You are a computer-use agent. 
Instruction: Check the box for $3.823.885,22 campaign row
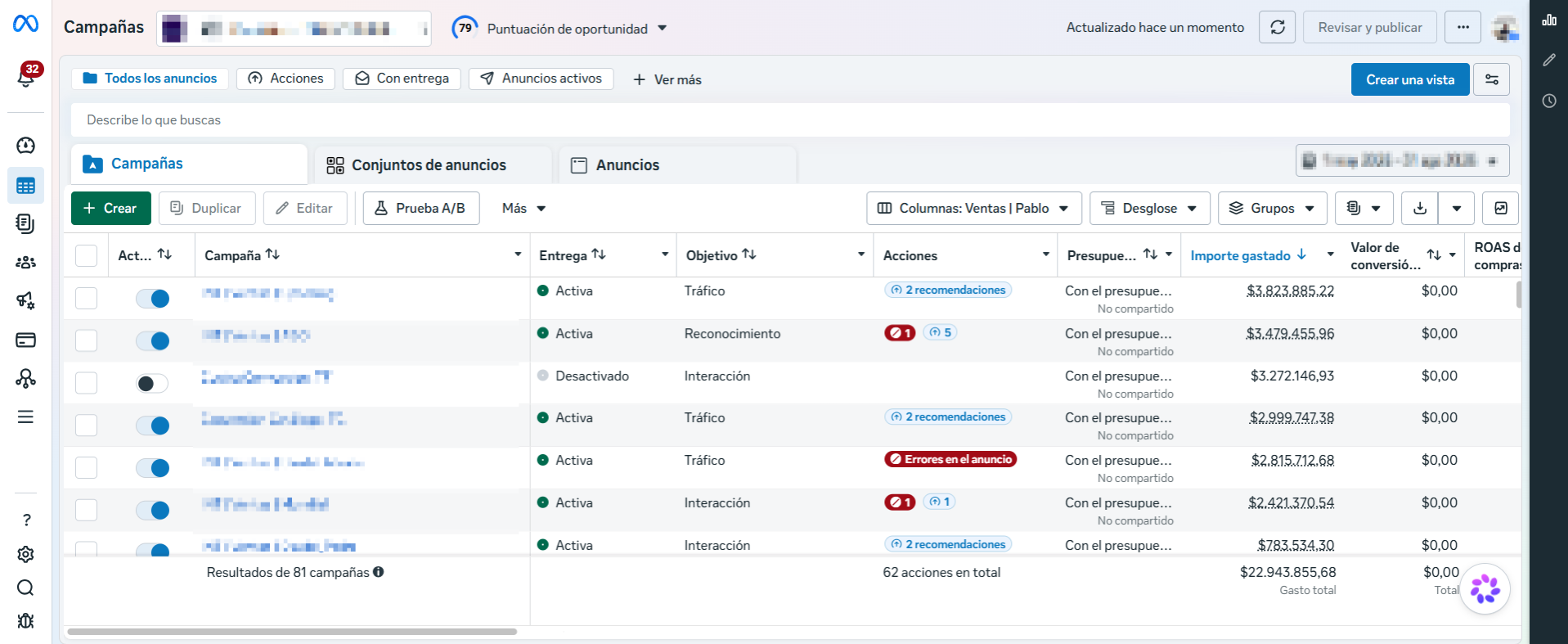pyautogui.click(x=86, y=298)
